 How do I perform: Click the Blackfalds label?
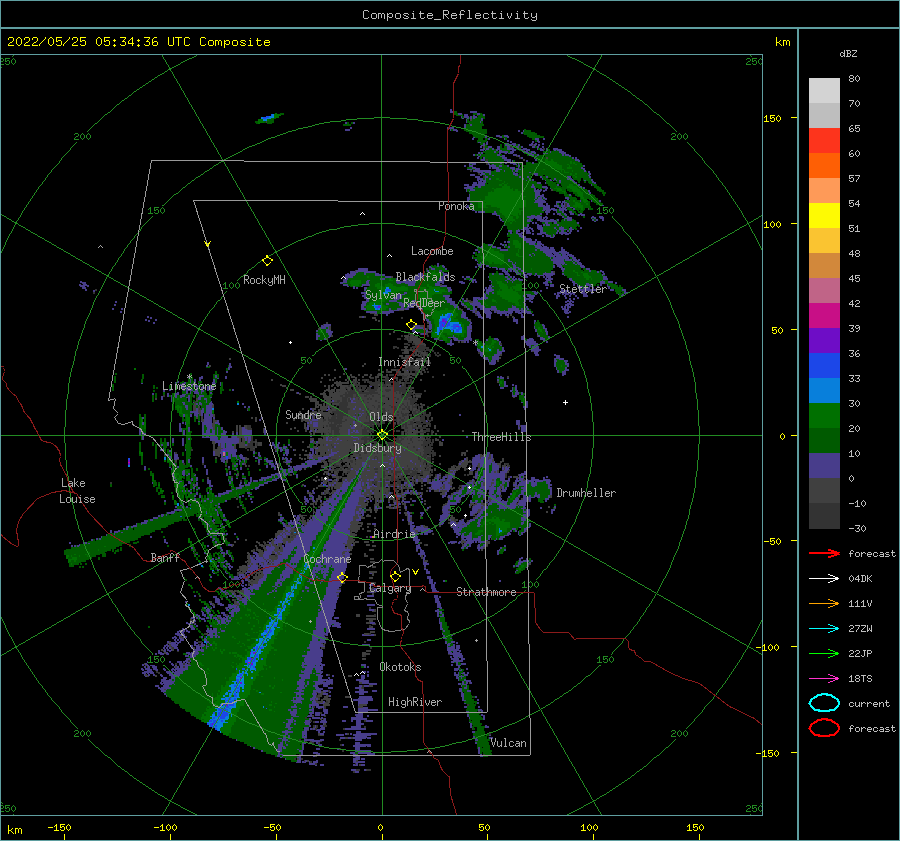[x=425, y=277]
